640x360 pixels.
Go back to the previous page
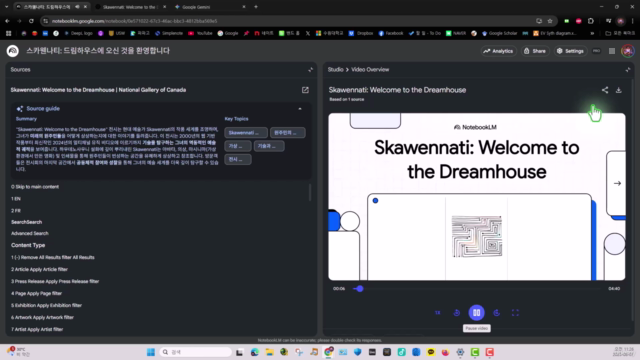coord(7,21)
